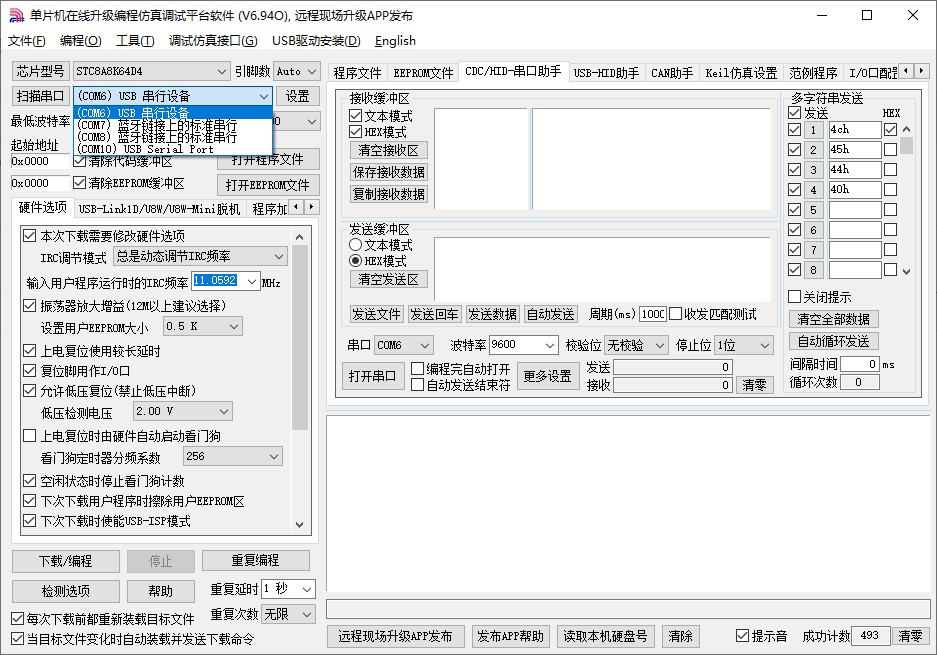Click the 打开串口 button
937x655 pixels.
(x=373, y=376)
